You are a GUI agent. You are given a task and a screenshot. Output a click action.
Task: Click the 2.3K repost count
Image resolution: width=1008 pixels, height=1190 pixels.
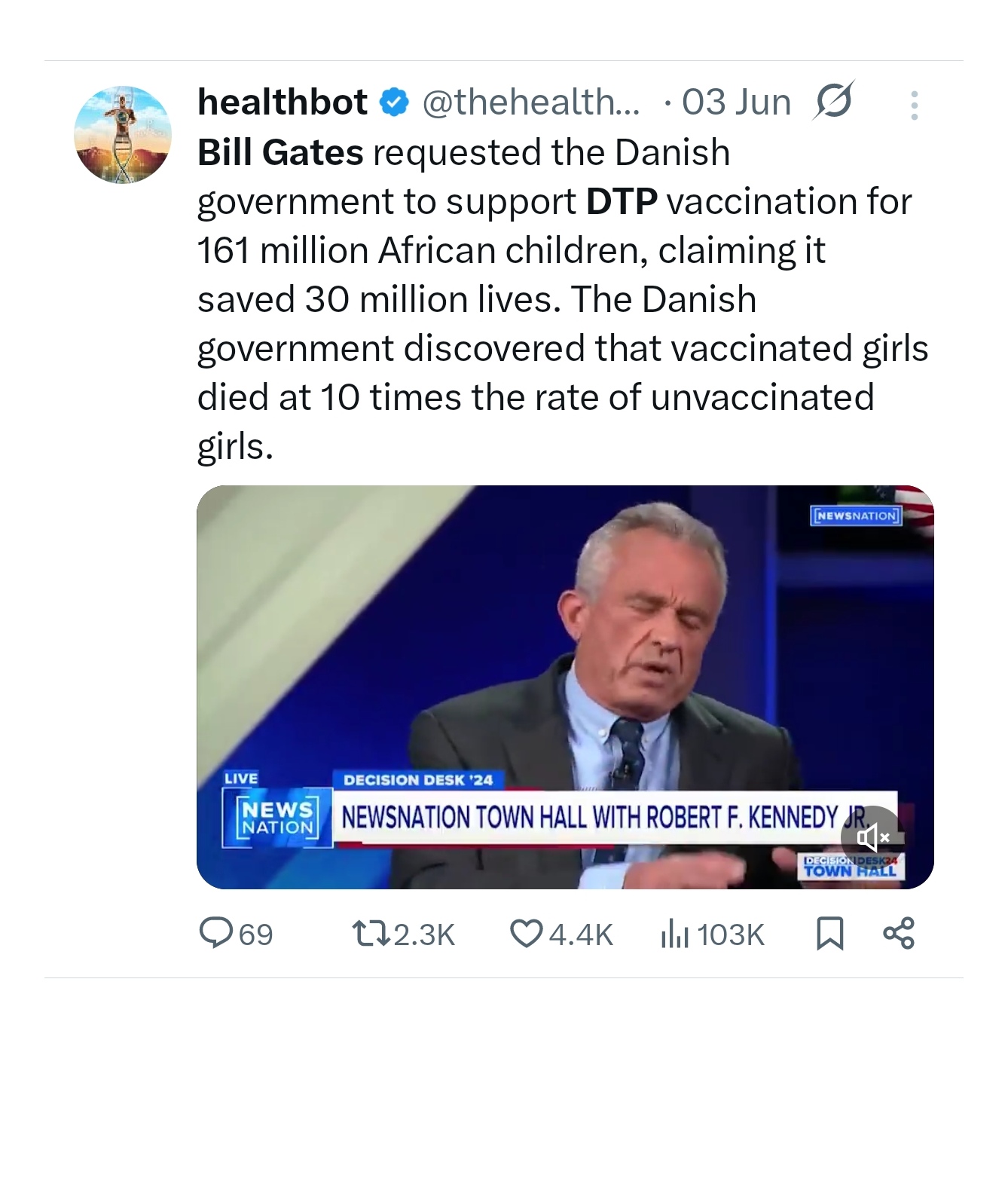(424, 935)
